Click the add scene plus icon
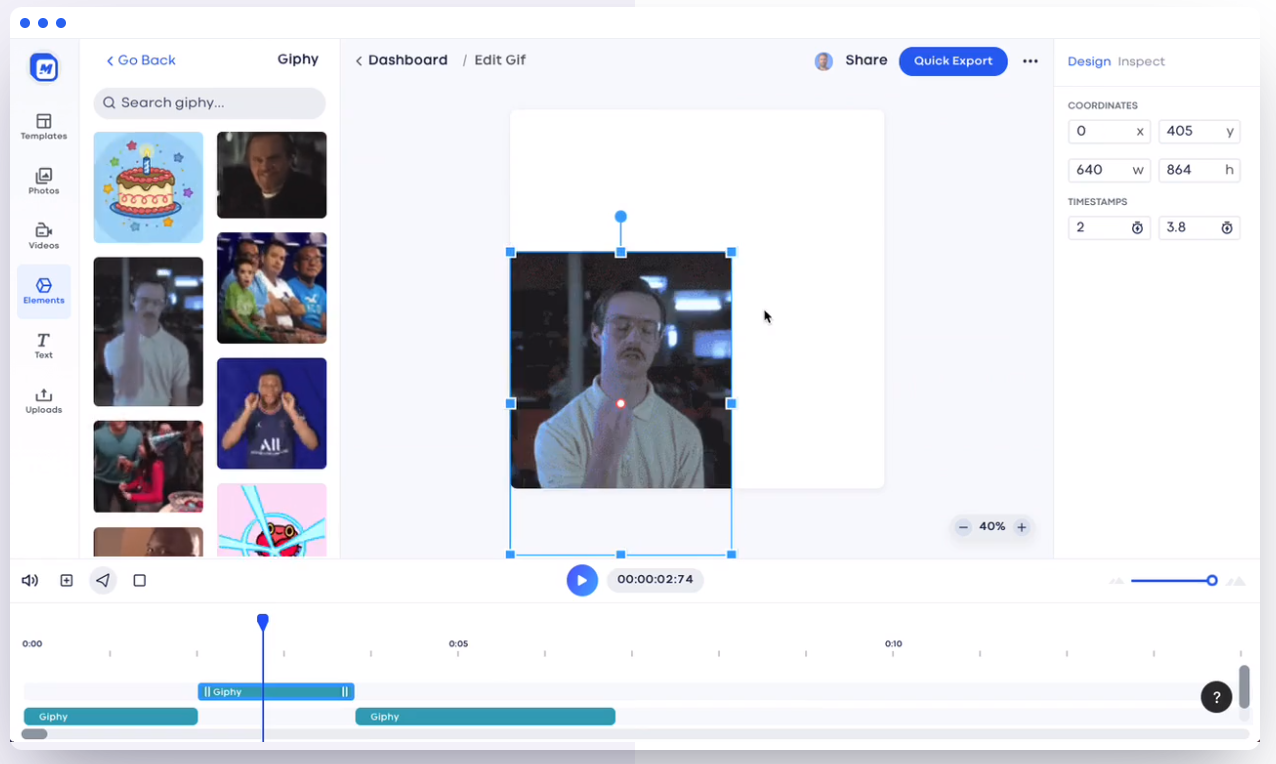1276x764 pixels. [x=67, y=580]
